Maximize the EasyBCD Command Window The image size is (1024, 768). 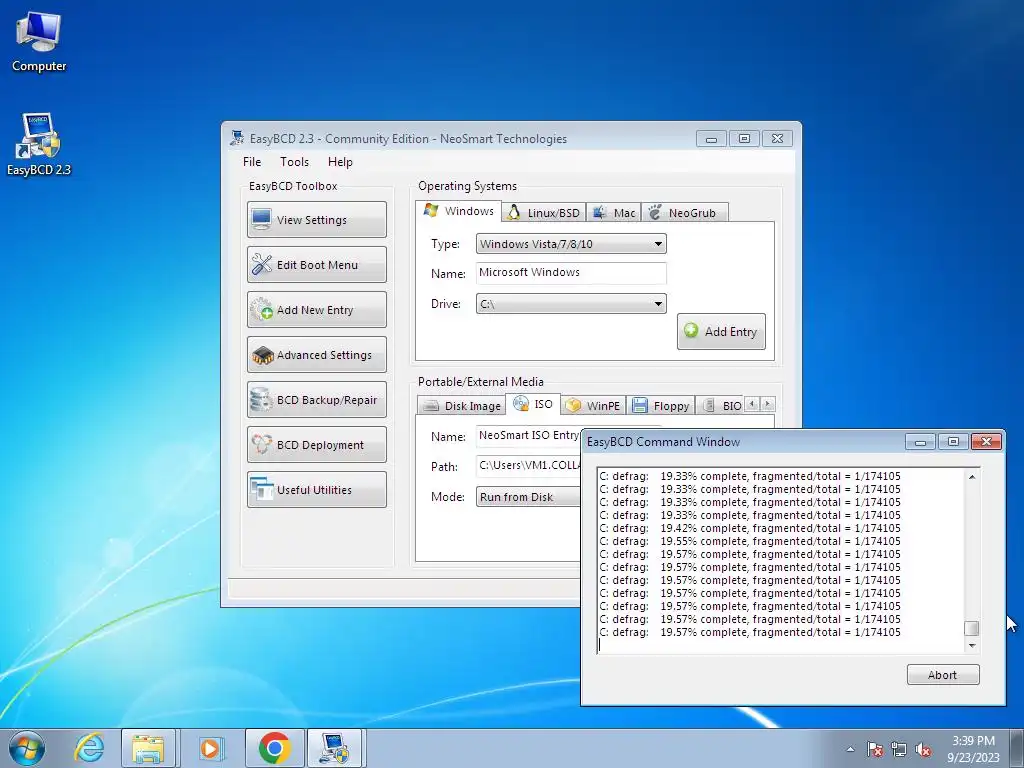[953, 442]
